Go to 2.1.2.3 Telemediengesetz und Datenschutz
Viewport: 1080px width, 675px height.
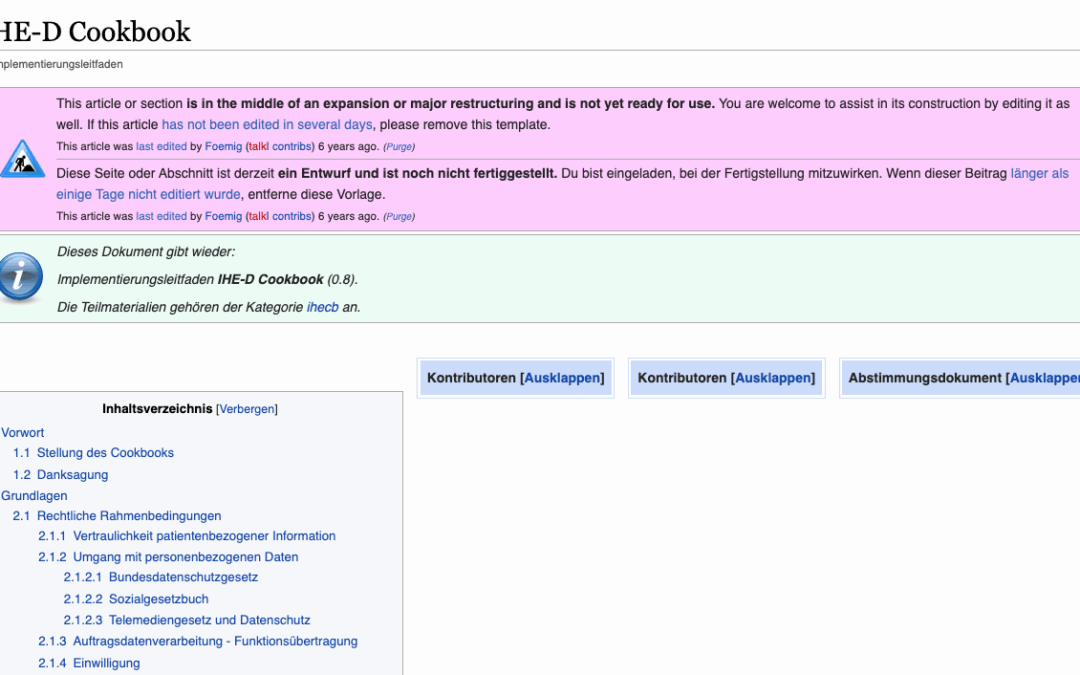coord(187,620)
